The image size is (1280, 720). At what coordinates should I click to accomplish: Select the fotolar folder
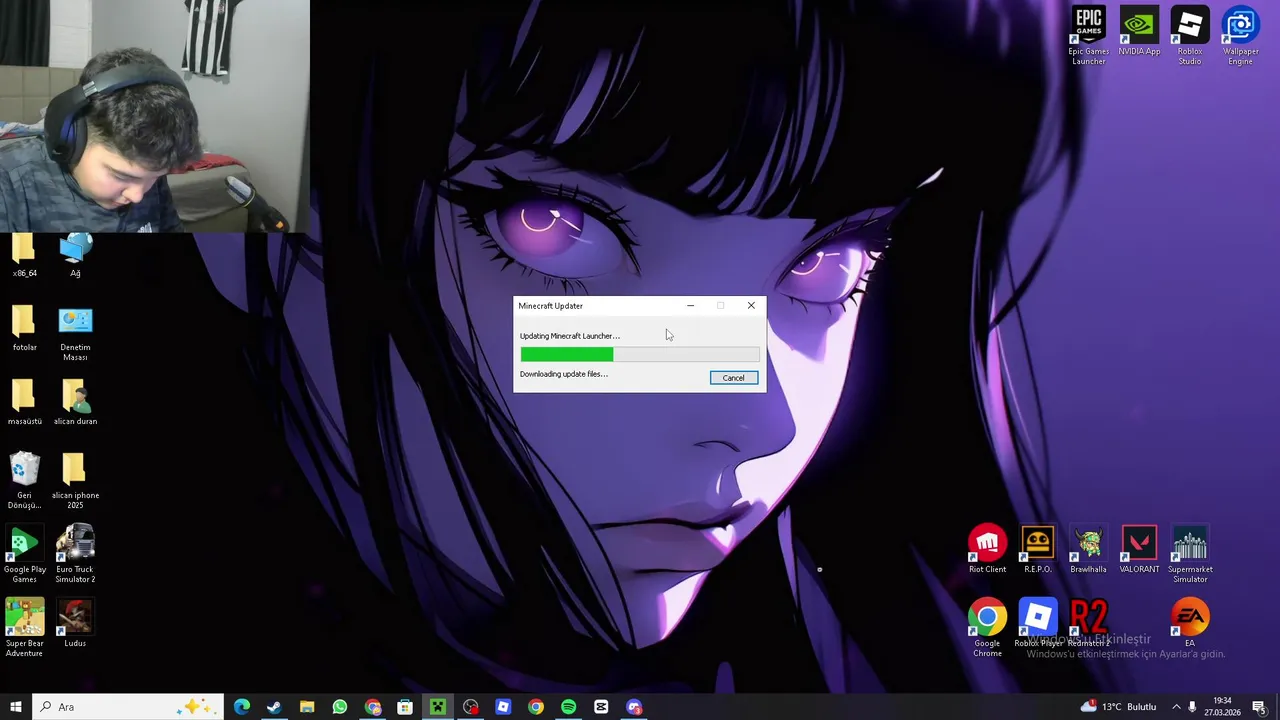[x=24, y=327]
